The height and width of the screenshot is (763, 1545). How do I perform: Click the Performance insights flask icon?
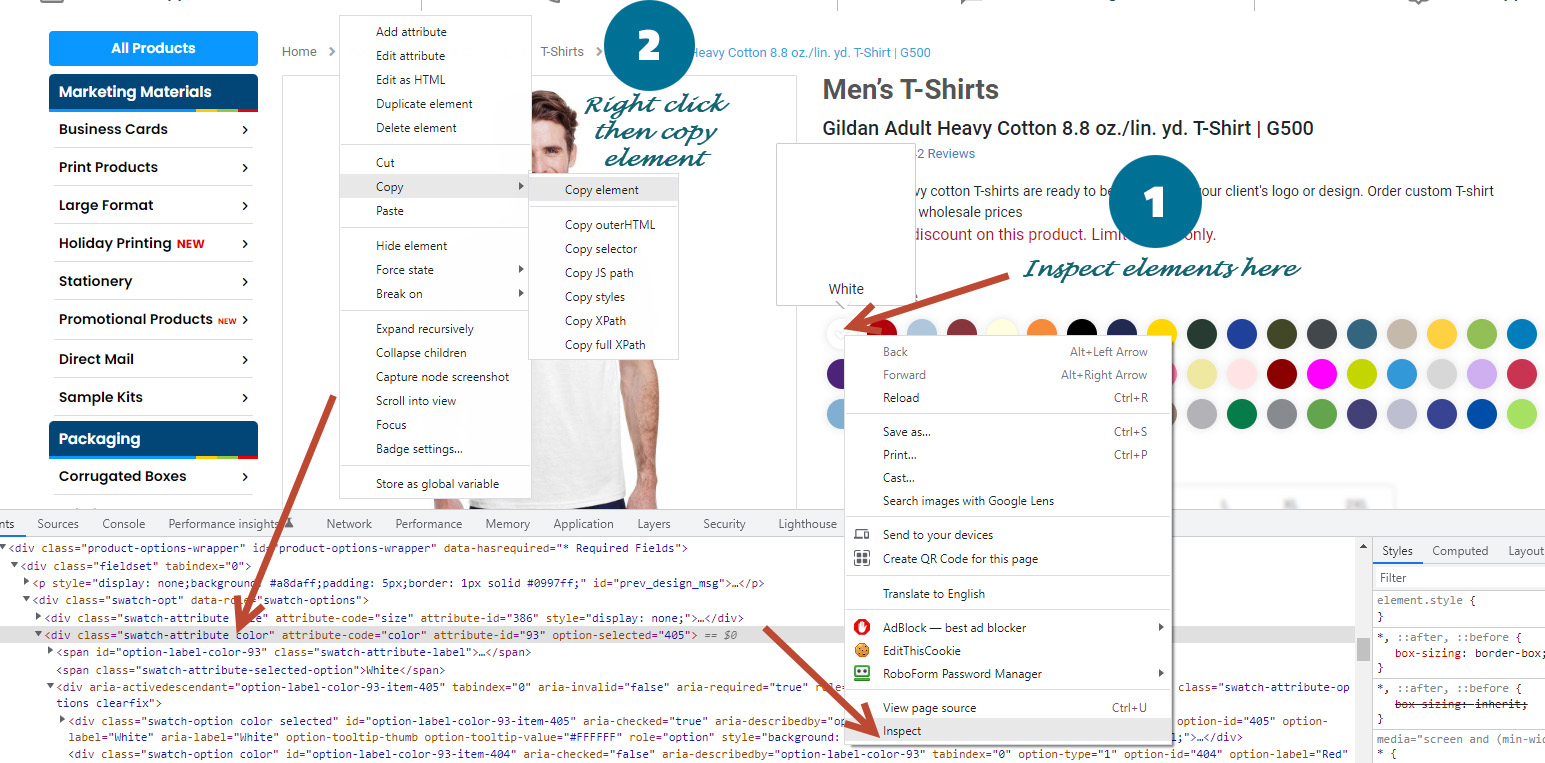click(288, 523)
